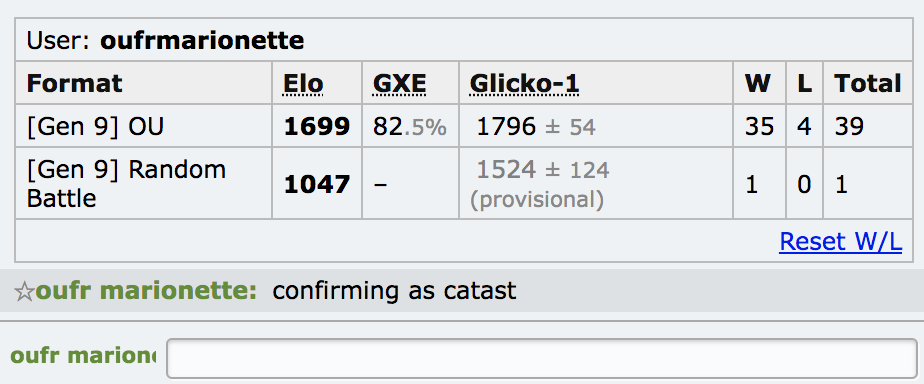Click the 1796 ± 54 Glicko rating
Viewport: 924px width, 384px height.
coord(536,126)
